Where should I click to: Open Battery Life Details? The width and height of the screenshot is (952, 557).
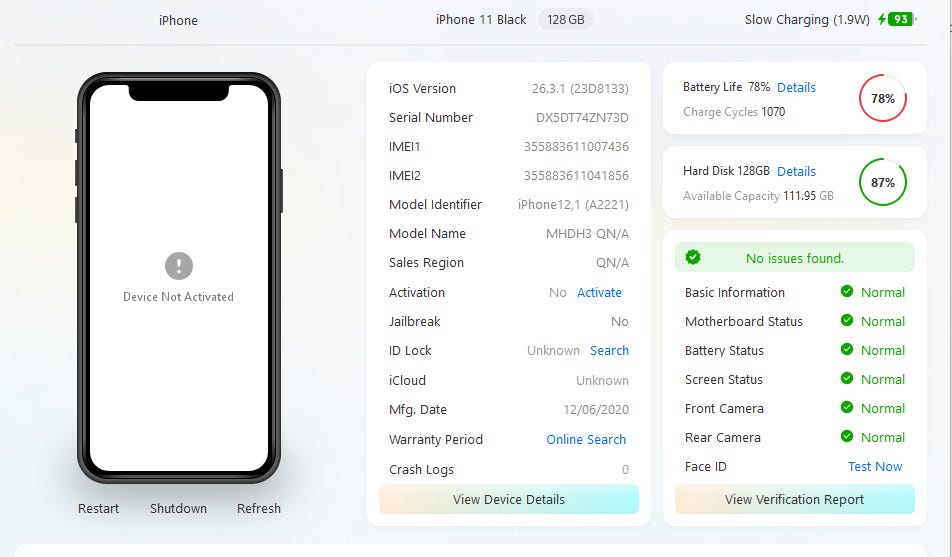[x=797, y=87]
